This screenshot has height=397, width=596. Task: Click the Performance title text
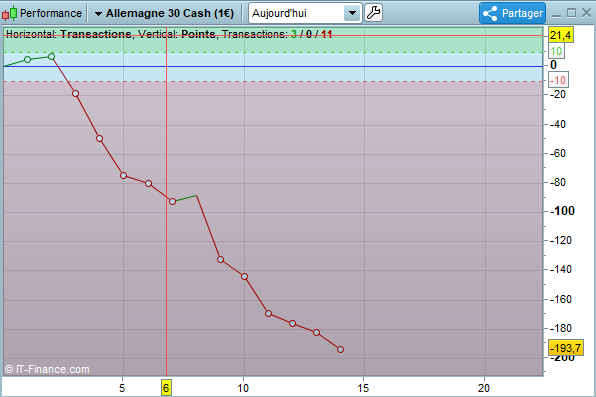pos(51,13)
